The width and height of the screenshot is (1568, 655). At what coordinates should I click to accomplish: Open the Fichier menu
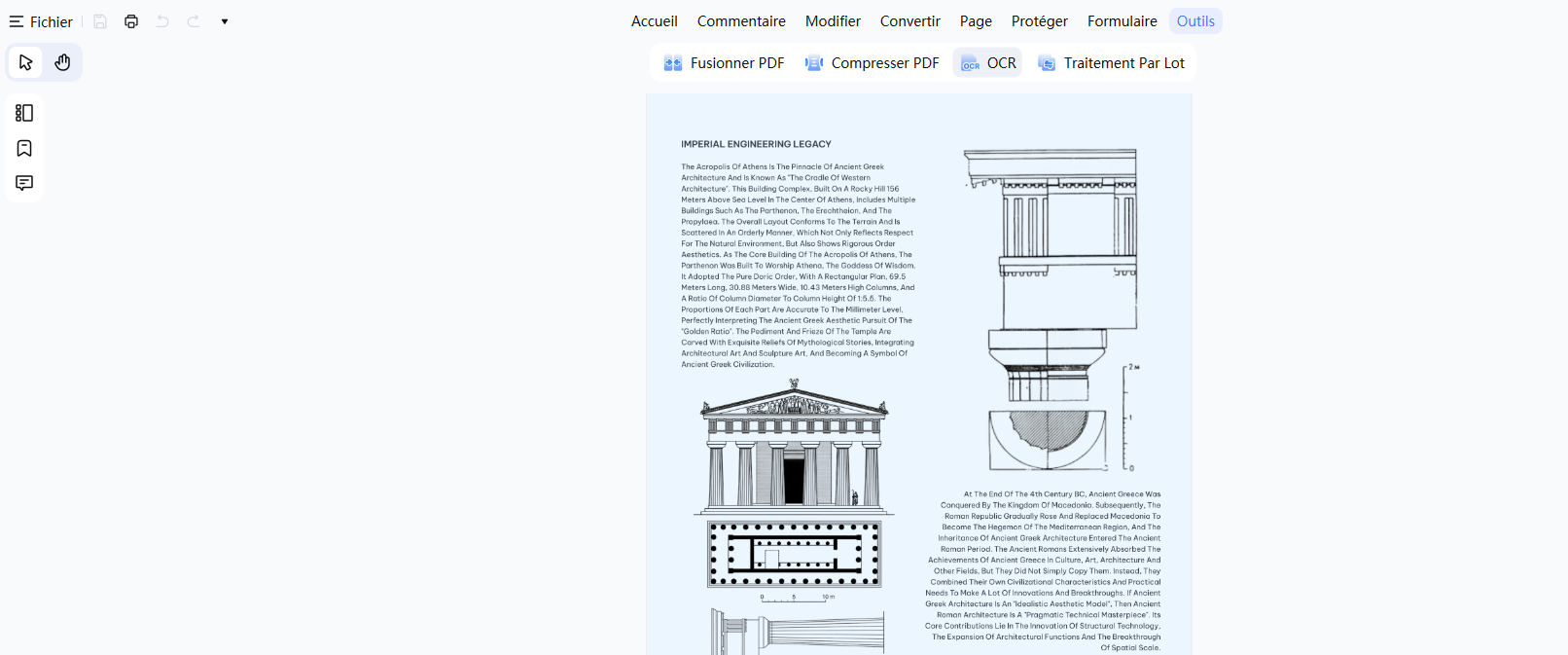(41, 21)
